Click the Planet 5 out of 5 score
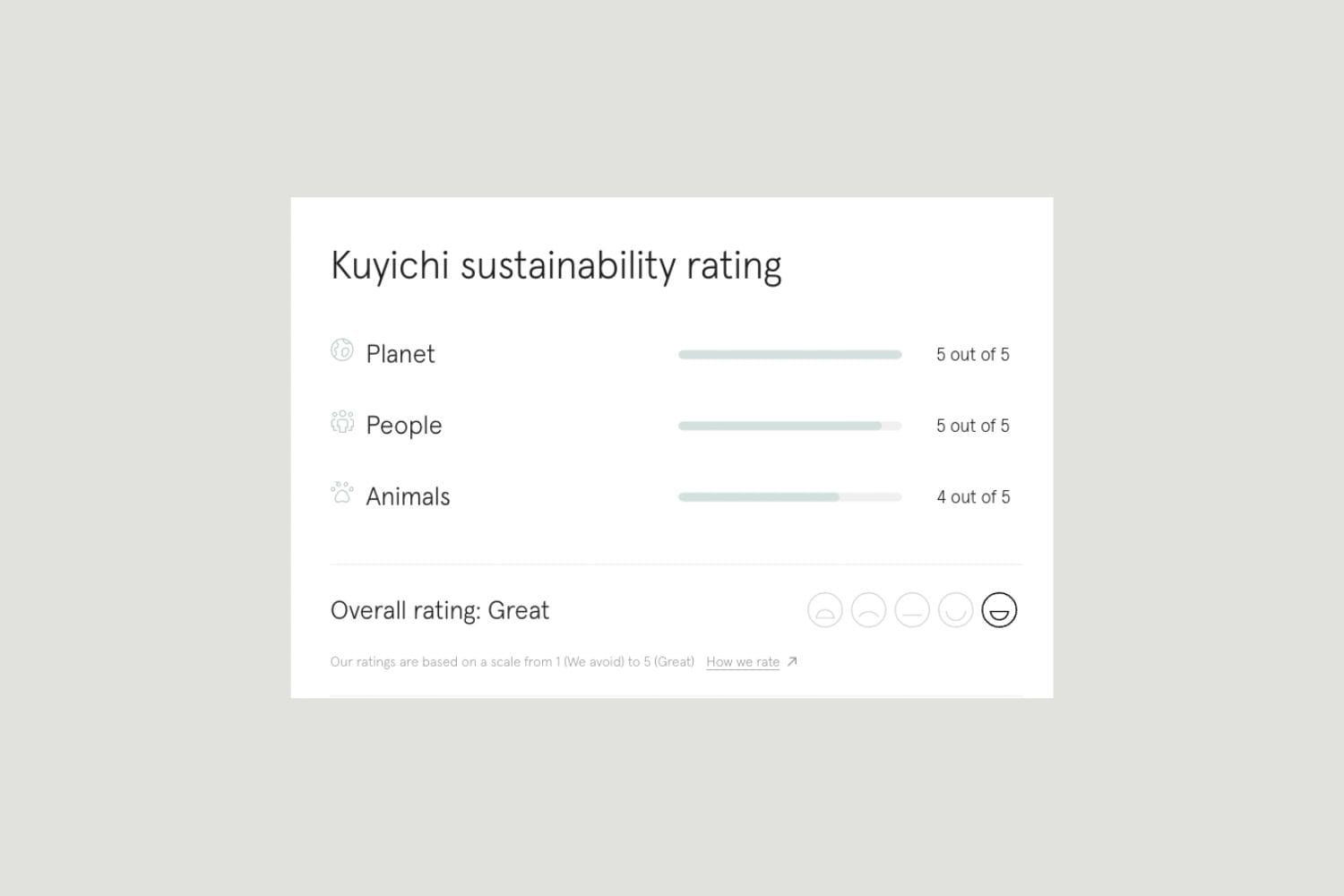This screenshot has height=896, width=1344. point(973,355)
